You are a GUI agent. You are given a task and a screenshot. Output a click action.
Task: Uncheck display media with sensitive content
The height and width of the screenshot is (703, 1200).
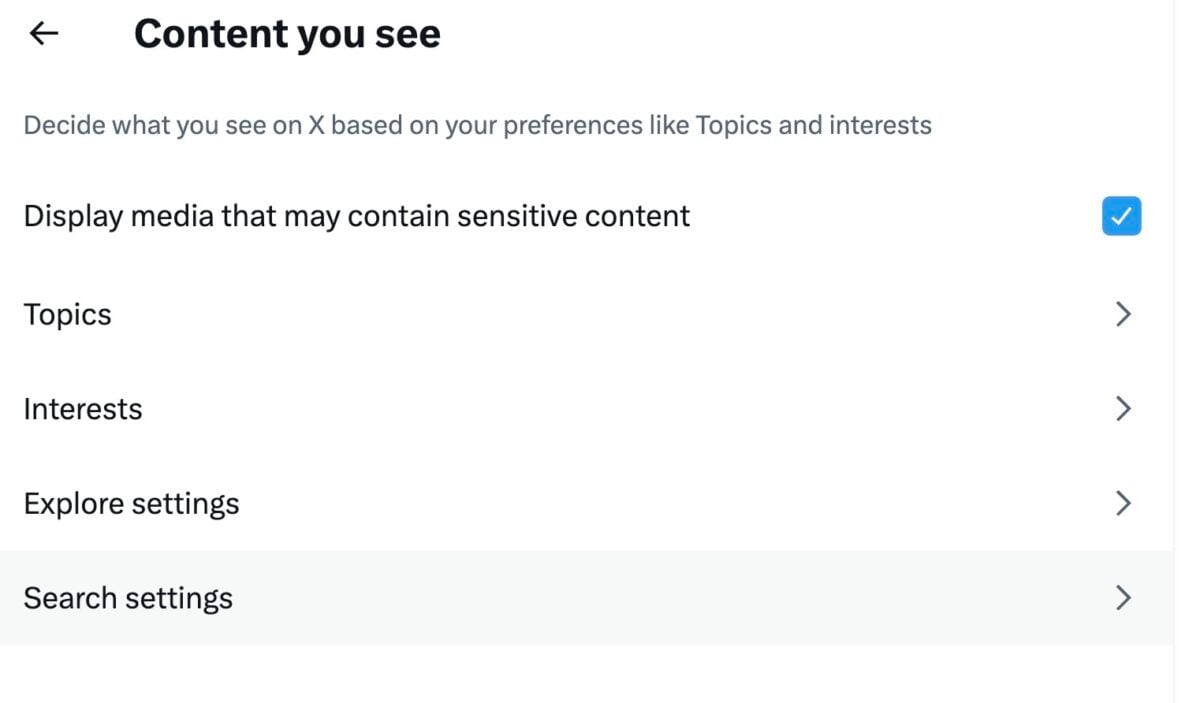[x=1121, y=216]
